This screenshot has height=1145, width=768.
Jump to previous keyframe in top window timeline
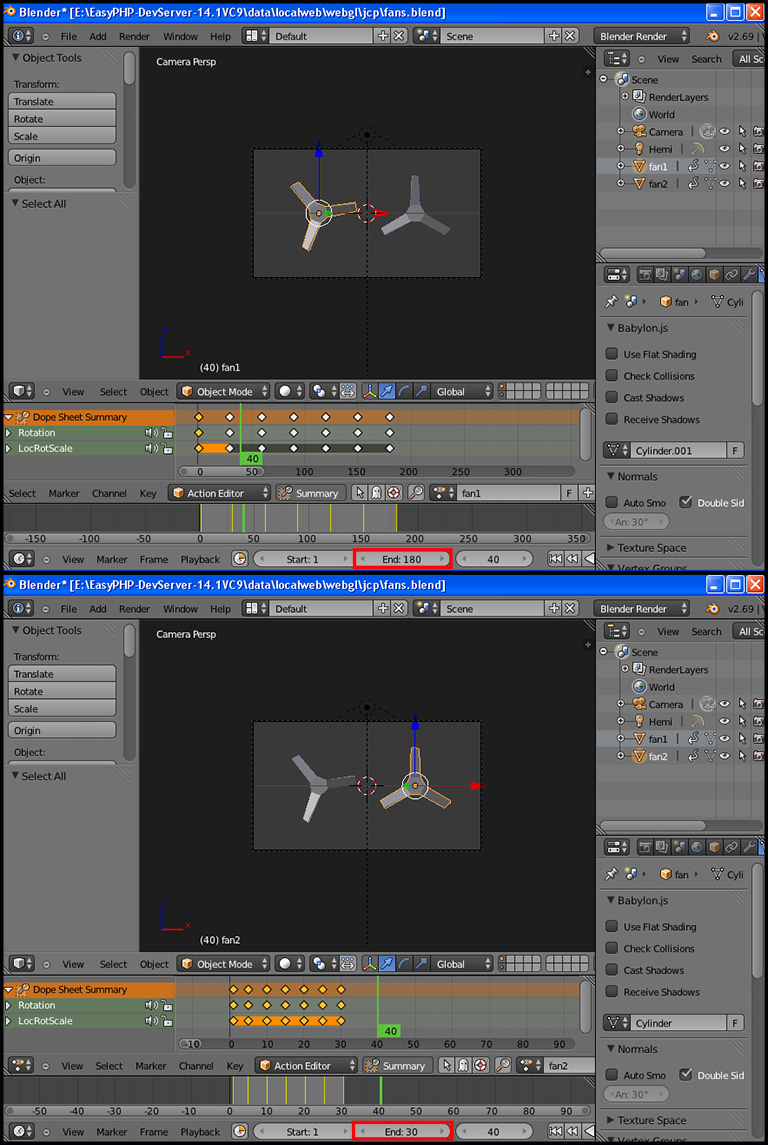click(x=572, y=559)
